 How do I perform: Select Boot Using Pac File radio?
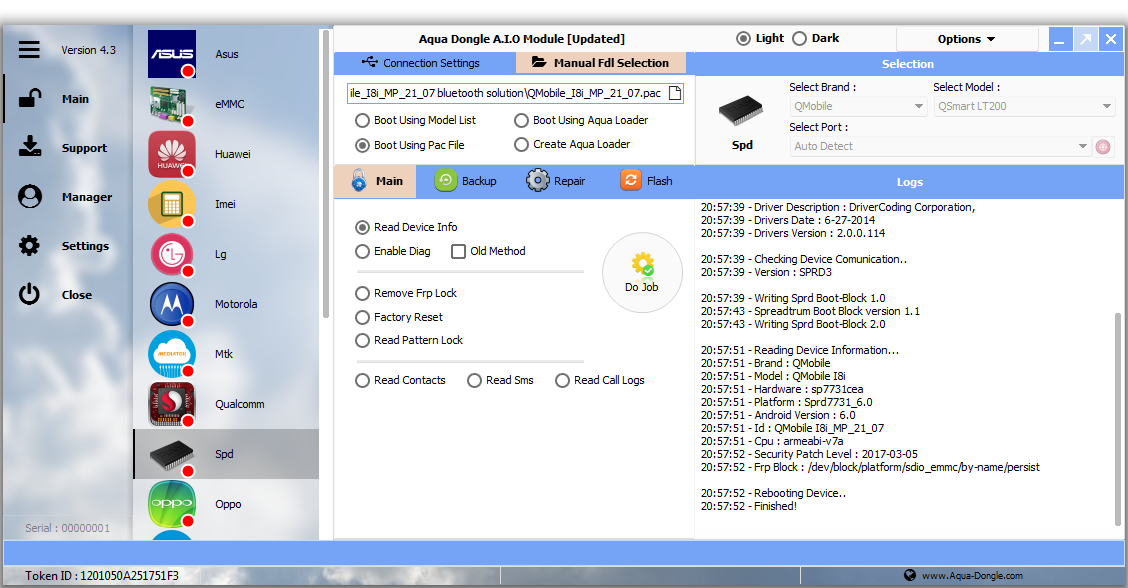(x=363, y=145)
